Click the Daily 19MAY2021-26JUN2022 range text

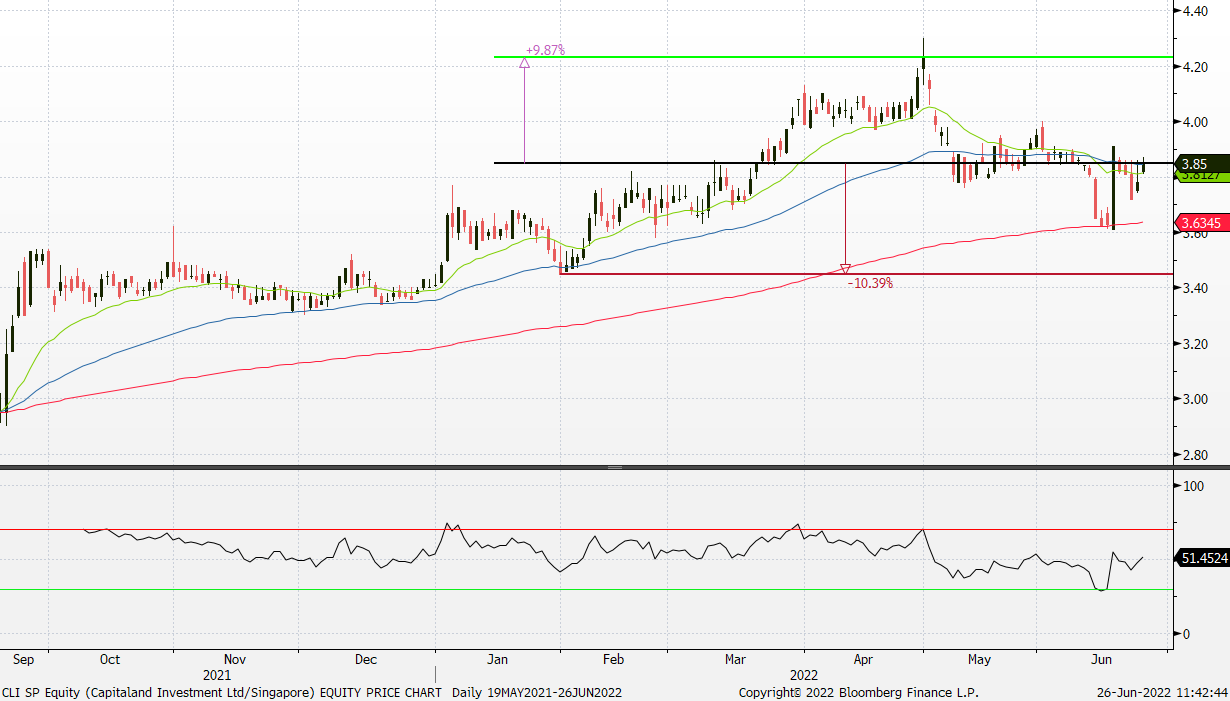pyautogui.click(x=537, y=692)
